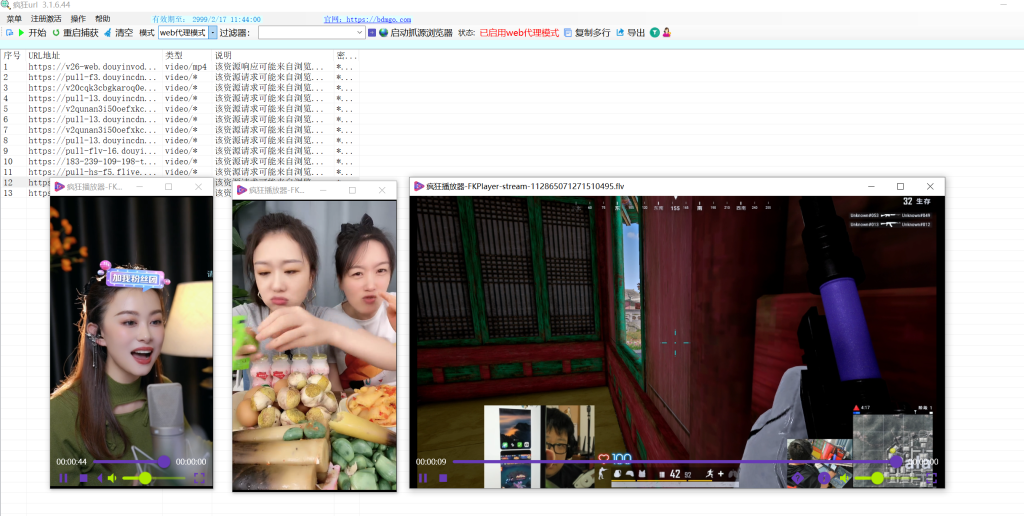The image size is (1024, 516).
Task: Click the first small icon left of 开始
Action: 10,33
